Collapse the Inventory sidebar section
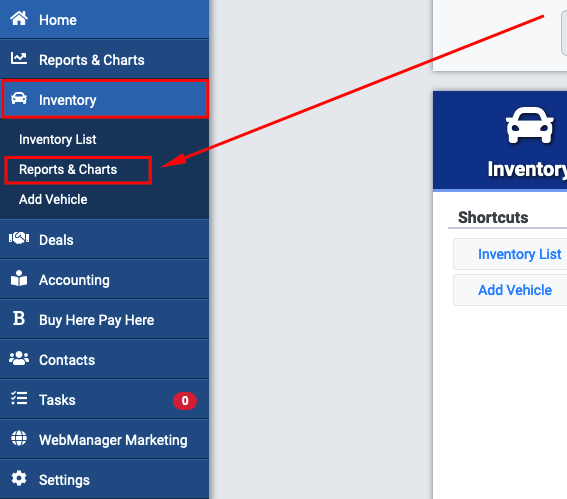 click(x=105, y=99)
